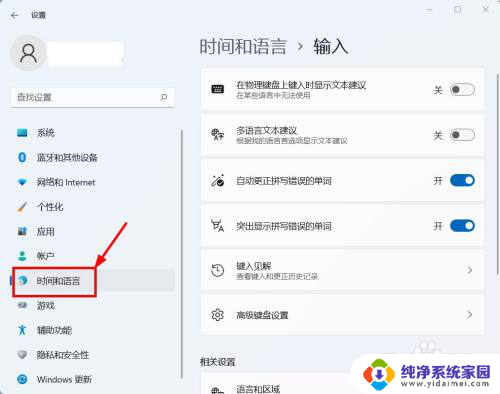Screen dimensions: 500x394
Task: Click the 系统 monitor icon
Action: point(22,133)
